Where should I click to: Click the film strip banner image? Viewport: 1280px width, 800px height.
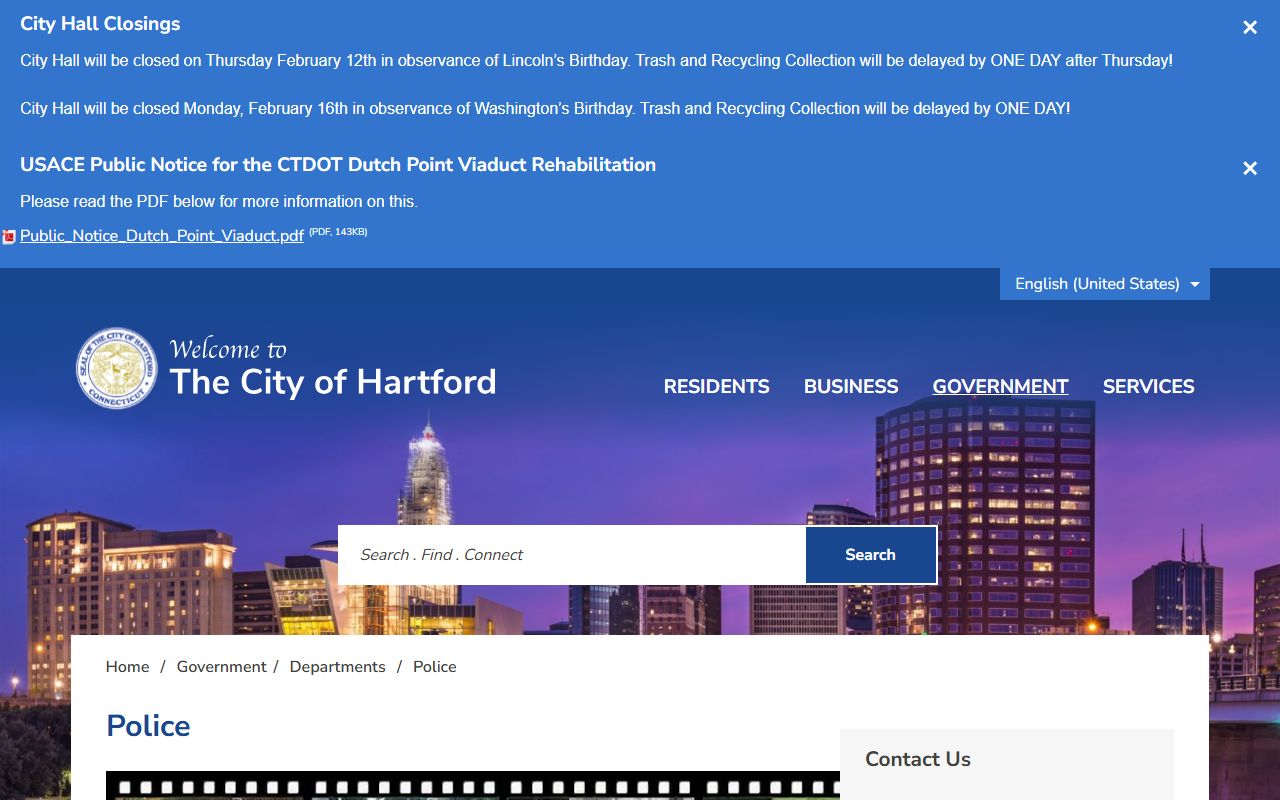point(472,785)
